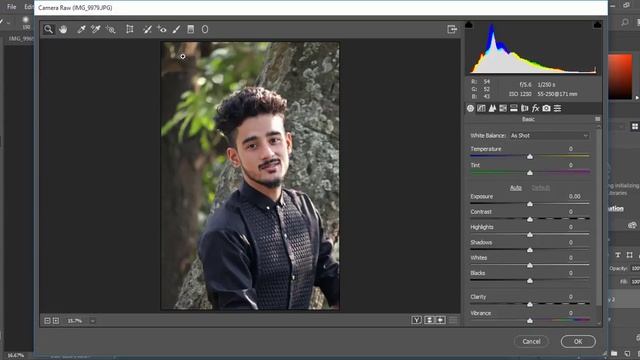The width and height of the screenshot is (640, 360).
Task: Click the portrait photo preview
Action: pyautogui.click(x=250, y=176)
